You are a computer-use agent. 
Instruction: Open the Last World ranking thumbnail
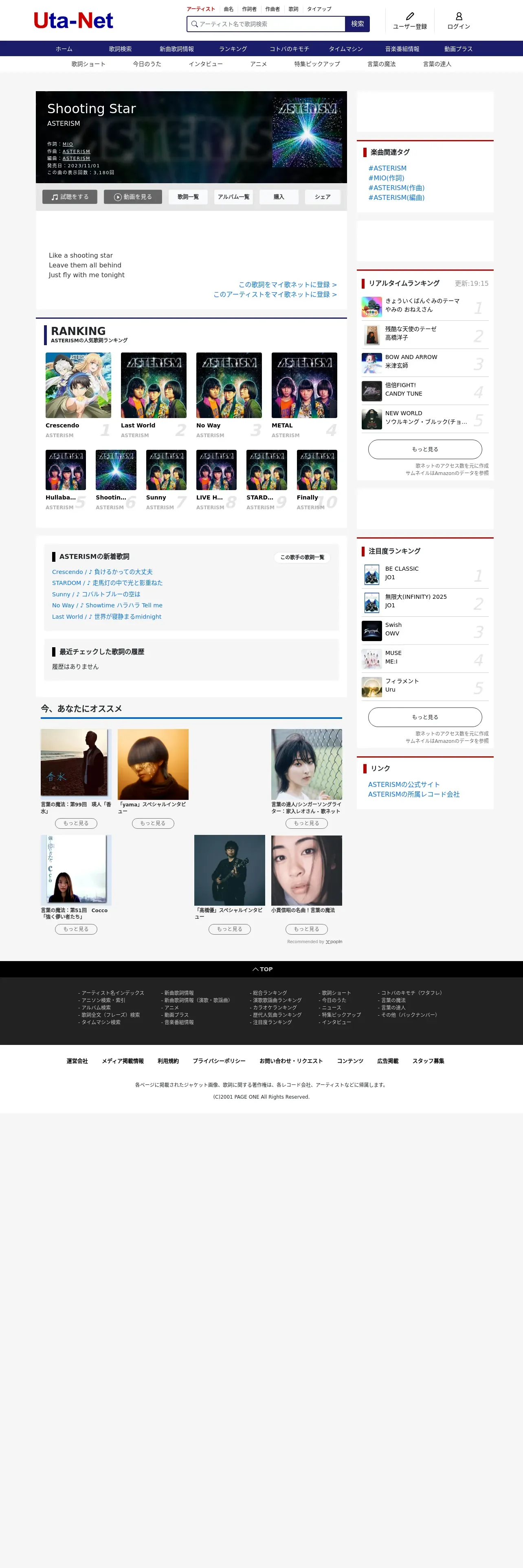pyautogui.click(x=154, y=385)
